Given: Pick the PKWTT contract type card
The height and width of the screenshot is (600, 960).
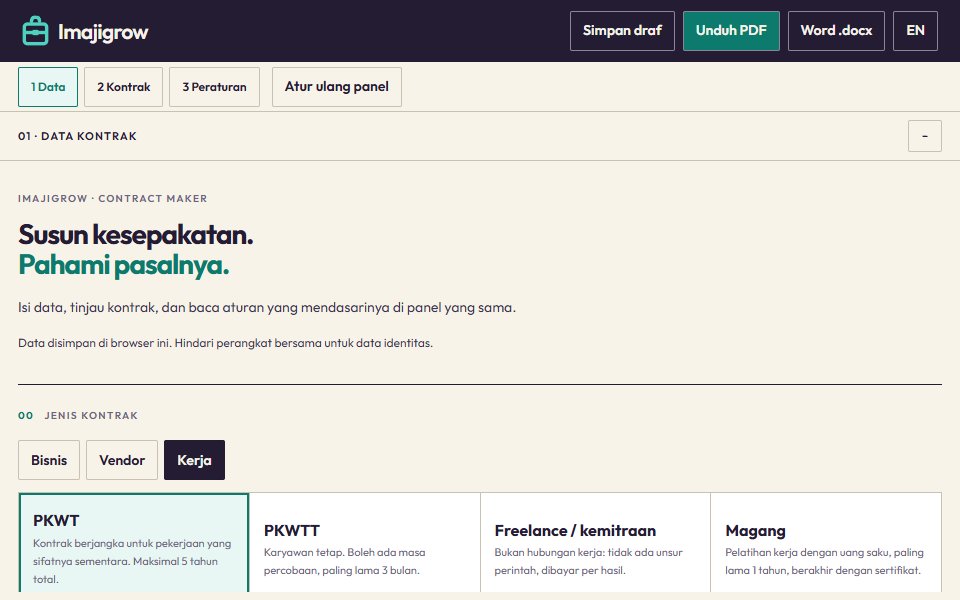Looking at the screenshot, I should coord(365,542).
